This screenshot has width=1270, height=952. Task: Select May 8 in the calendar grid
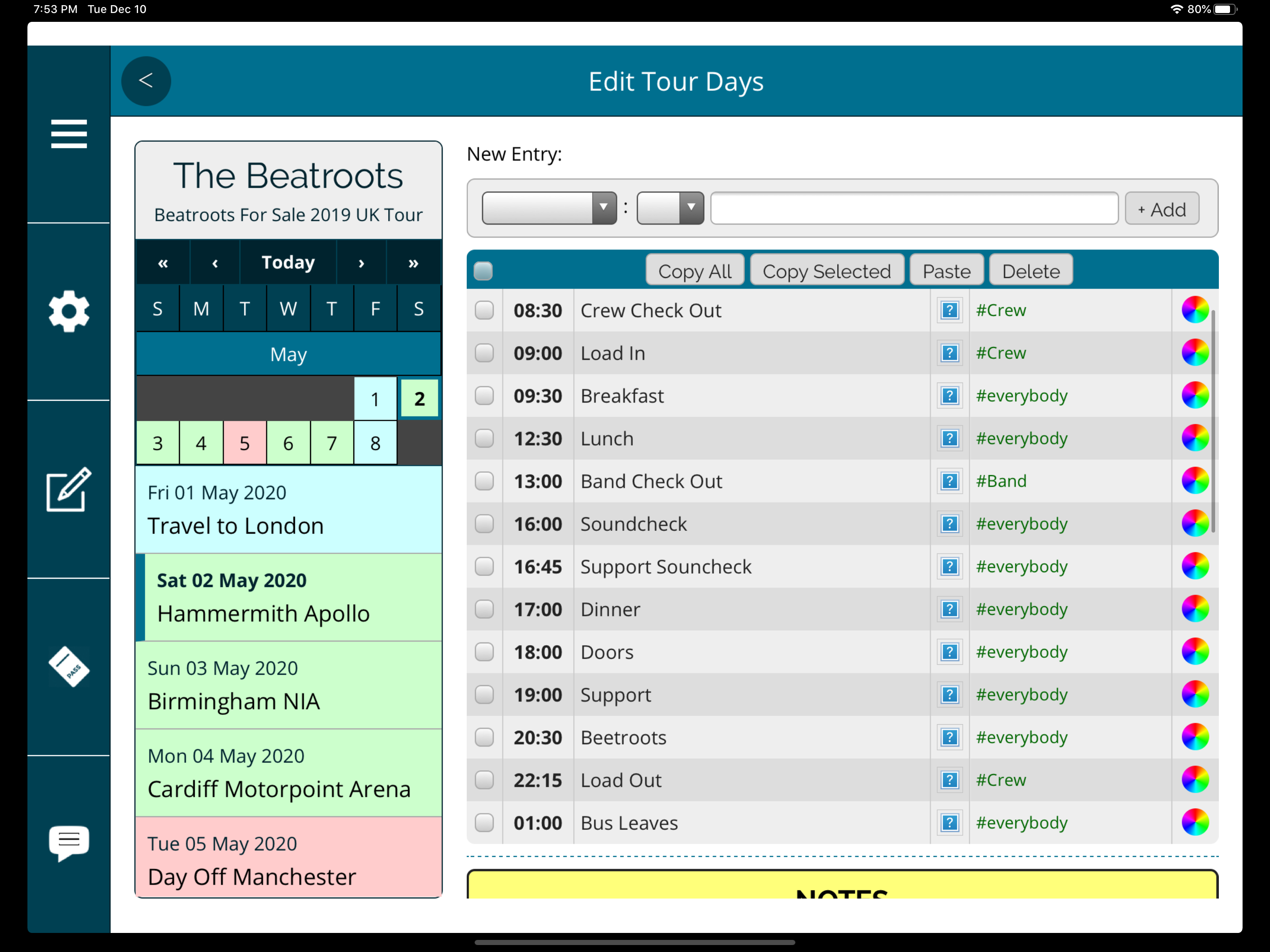point(375,443)
